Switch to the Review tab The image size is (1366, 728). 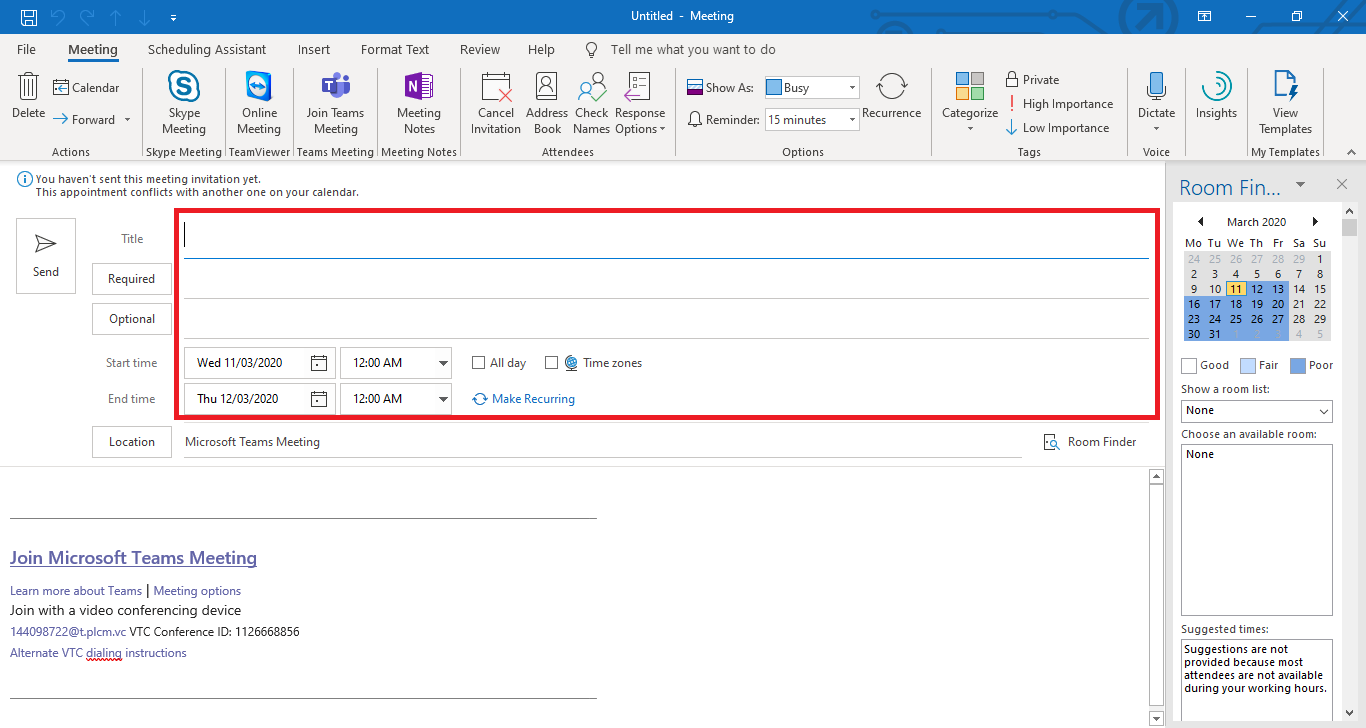pyautogui.click(x=480, y=50)
